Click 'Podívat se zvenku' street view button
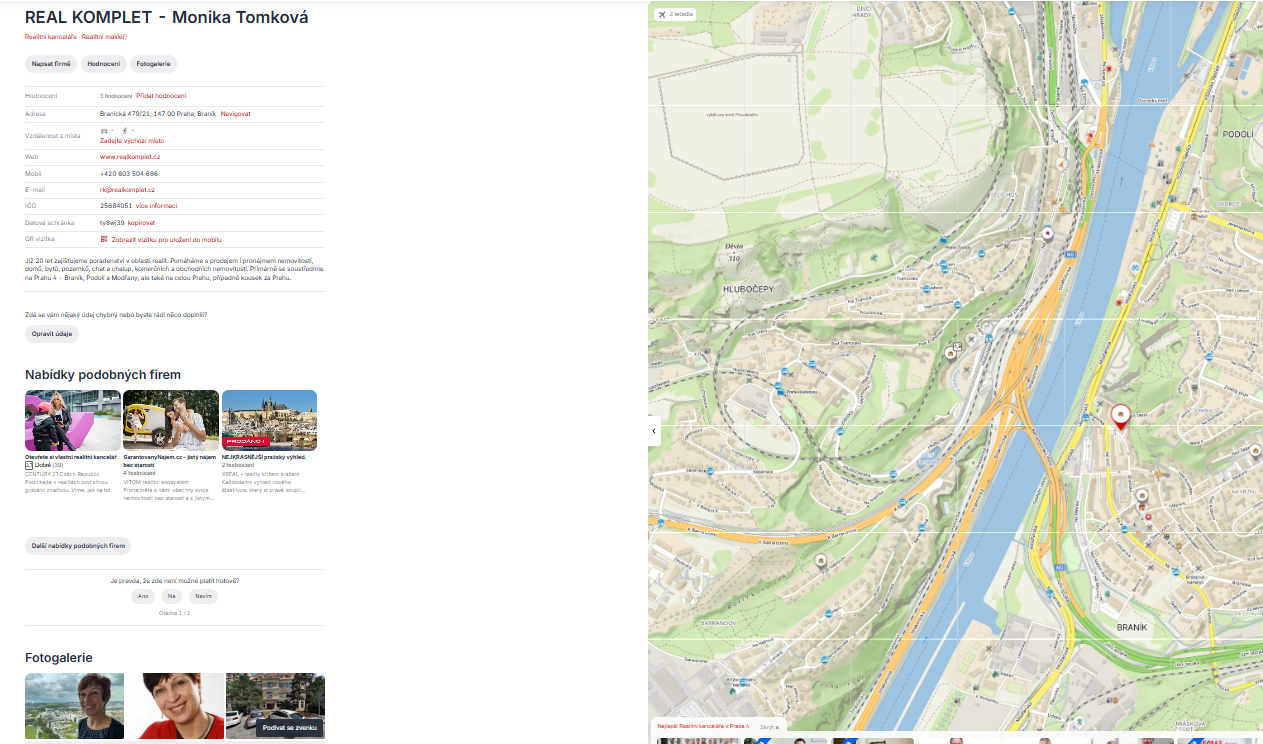This screenshot has height=744, width=1263. [290, 728]
